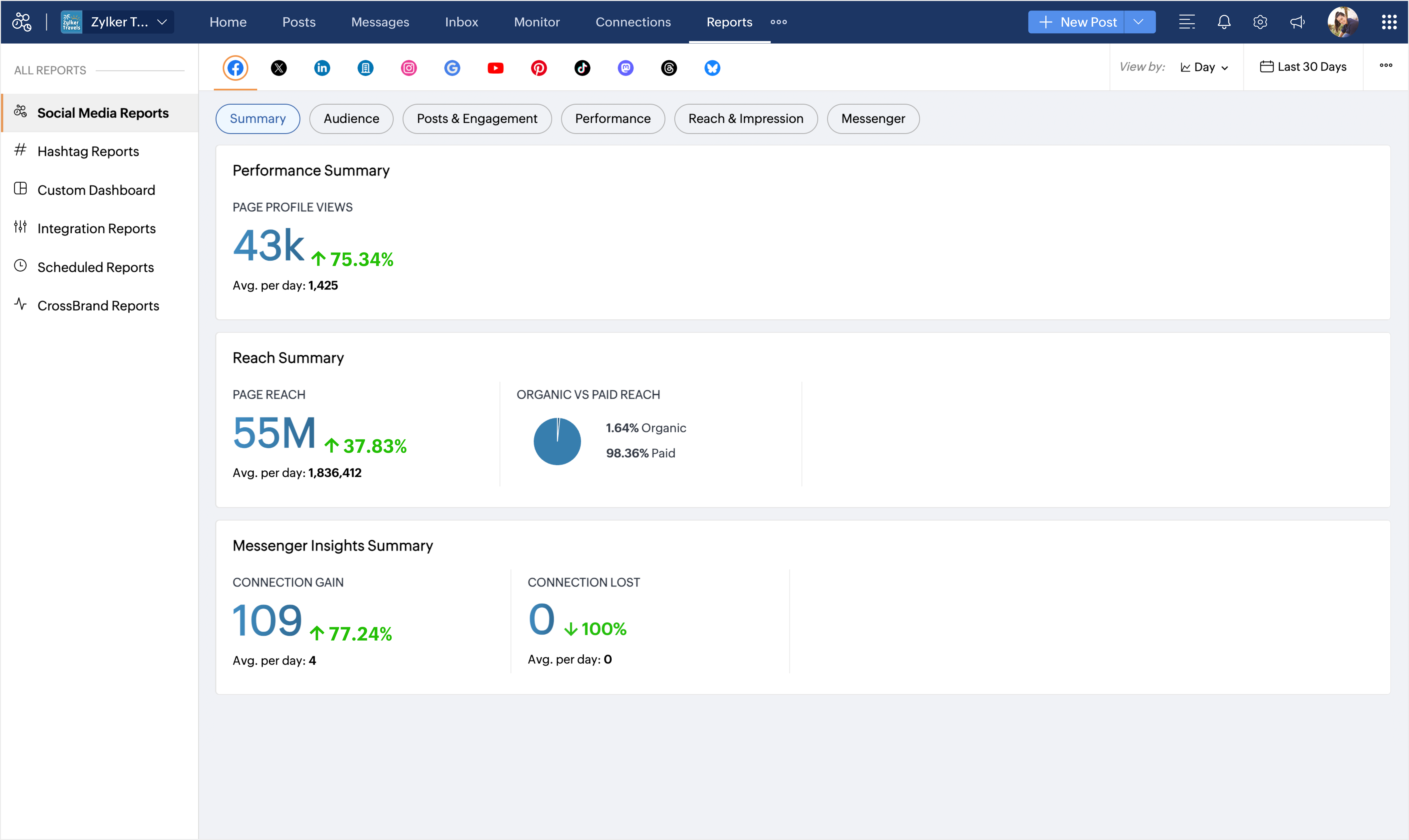Switch to X (Twitter) channel reports
The image size is (1409, 840).
coord(278,68)
